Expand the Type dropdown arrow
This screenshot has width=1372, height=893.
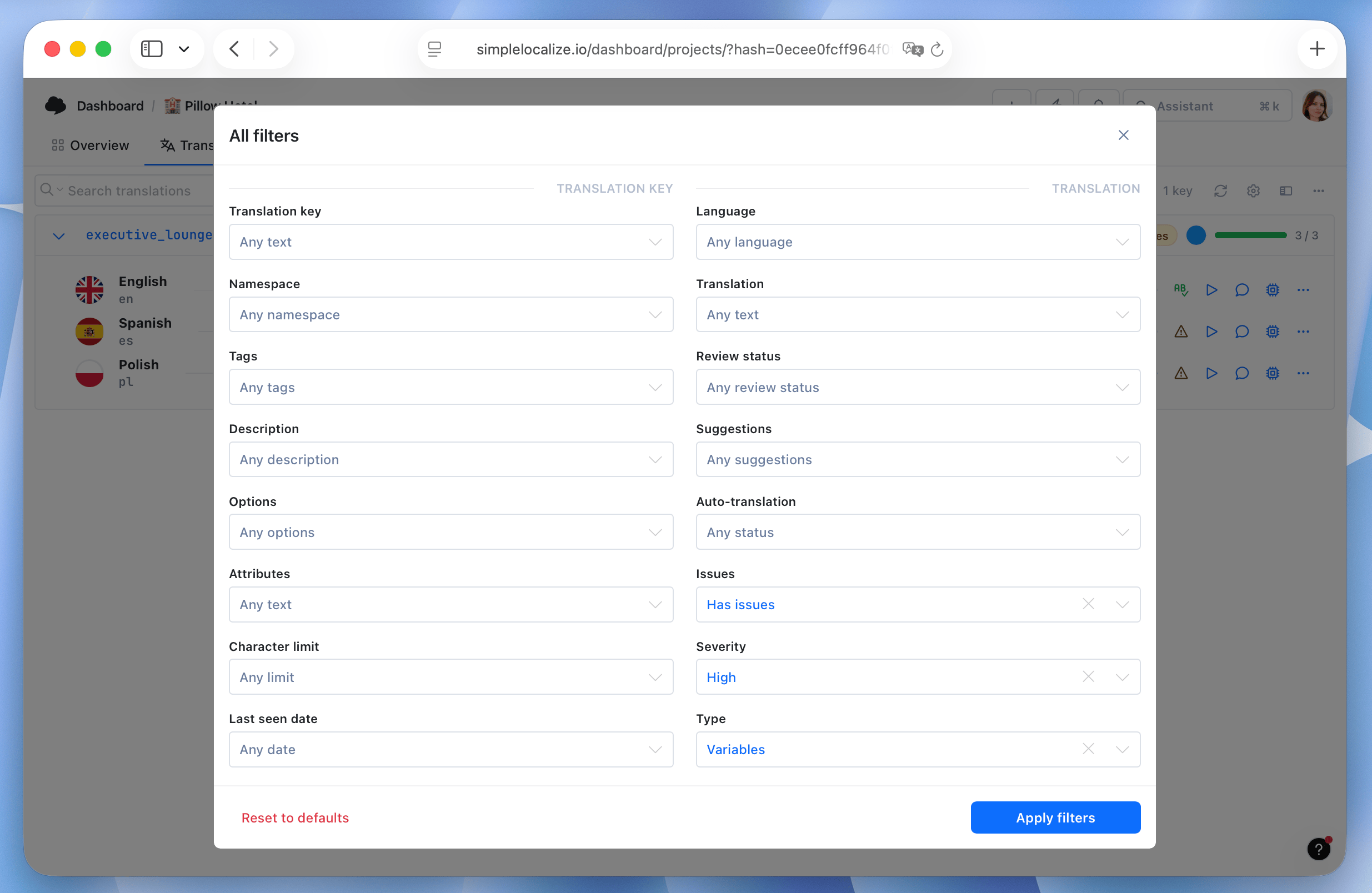point(1122,750)
